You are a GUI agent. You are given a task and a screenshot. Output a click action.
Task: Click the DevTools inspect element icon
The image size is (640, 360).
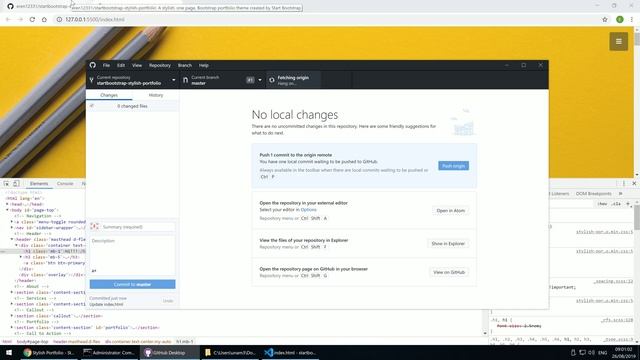coord(7,184)
